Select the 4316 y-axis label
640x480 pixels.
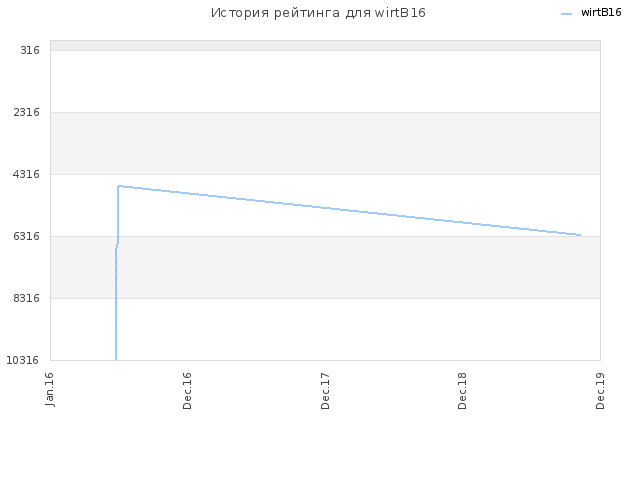click(27, 174)
